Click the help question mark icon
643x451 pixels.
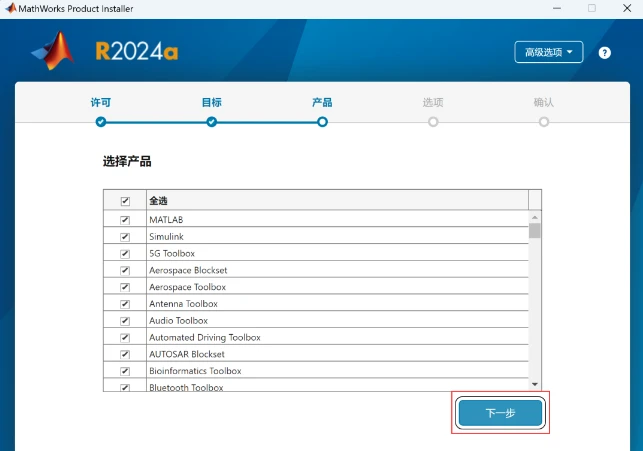tap(604, 53)
